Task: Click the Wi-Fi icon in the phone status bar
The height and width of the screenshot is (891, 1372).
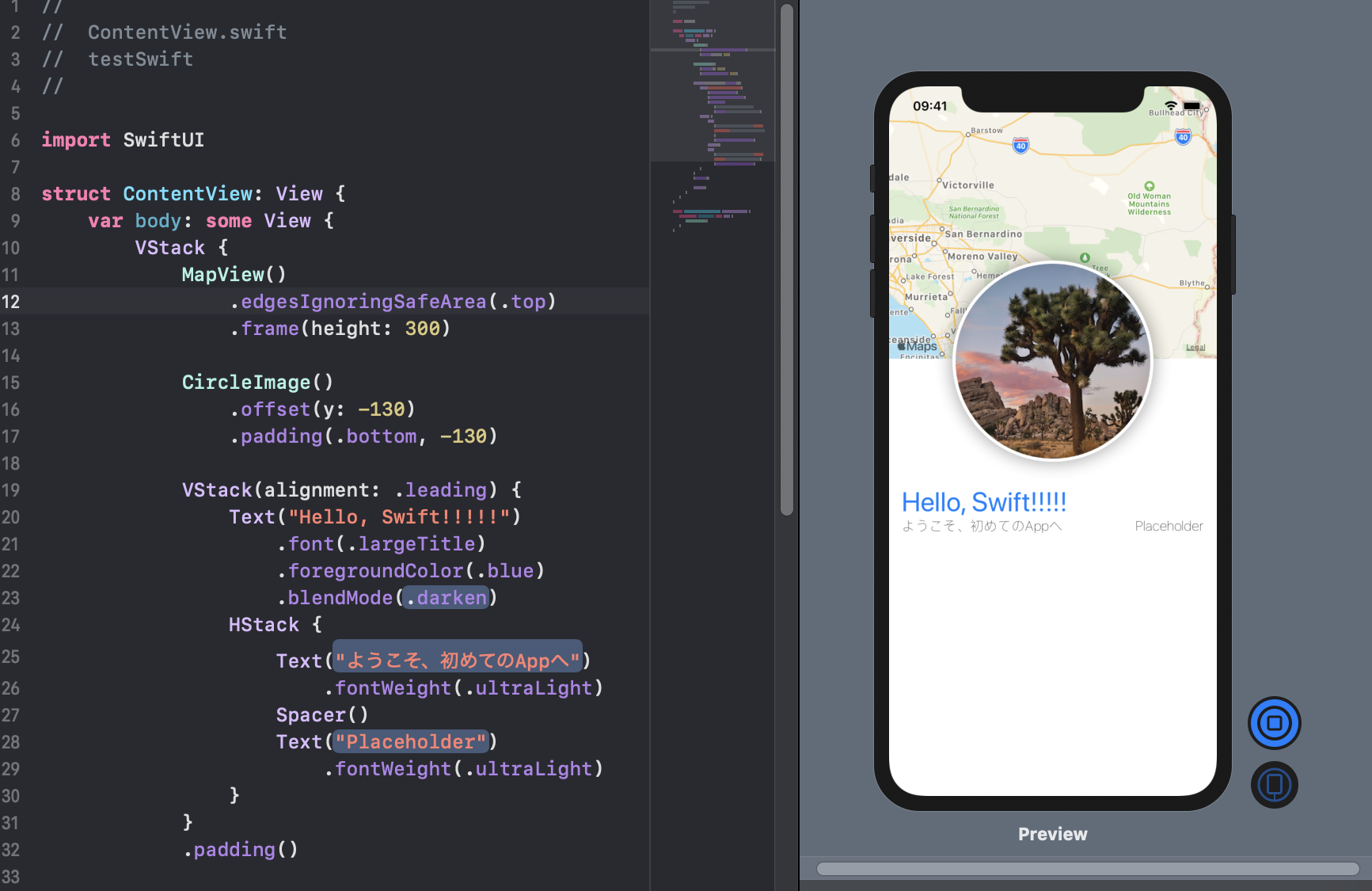Action: 1170,105
